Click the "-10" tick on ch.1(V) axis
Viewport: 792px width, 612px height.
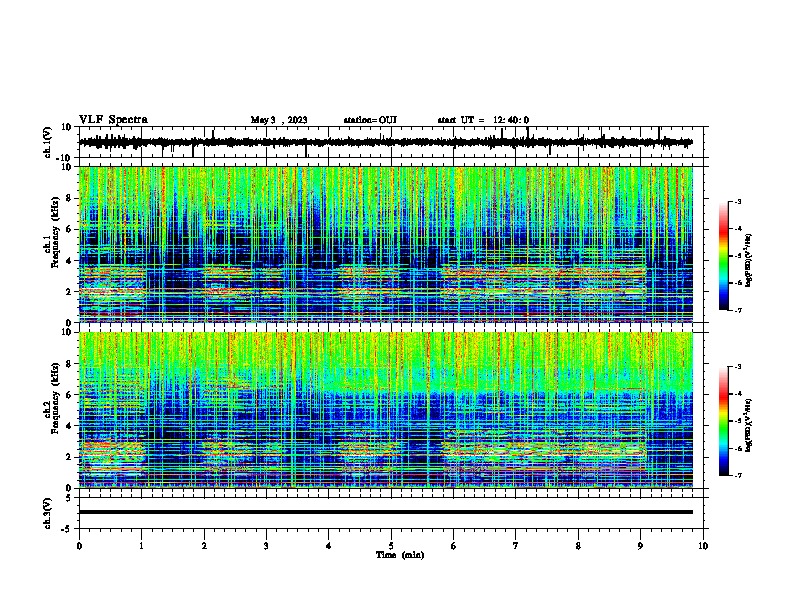click(x=65, y=158)
